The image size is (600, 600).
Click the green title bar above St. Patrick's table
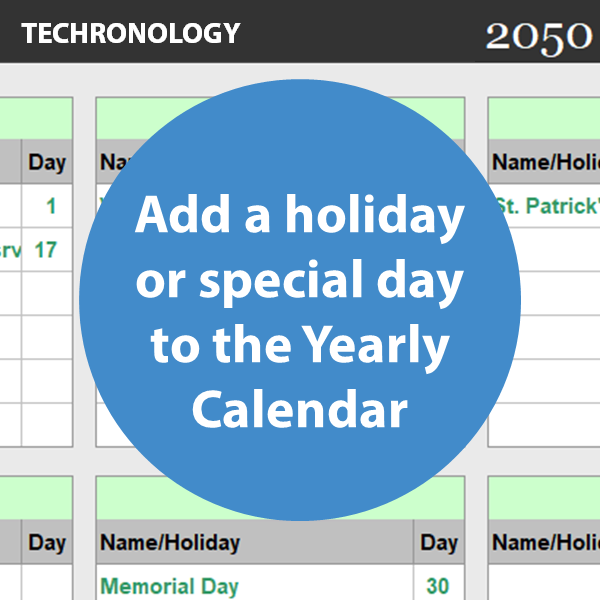544,119
